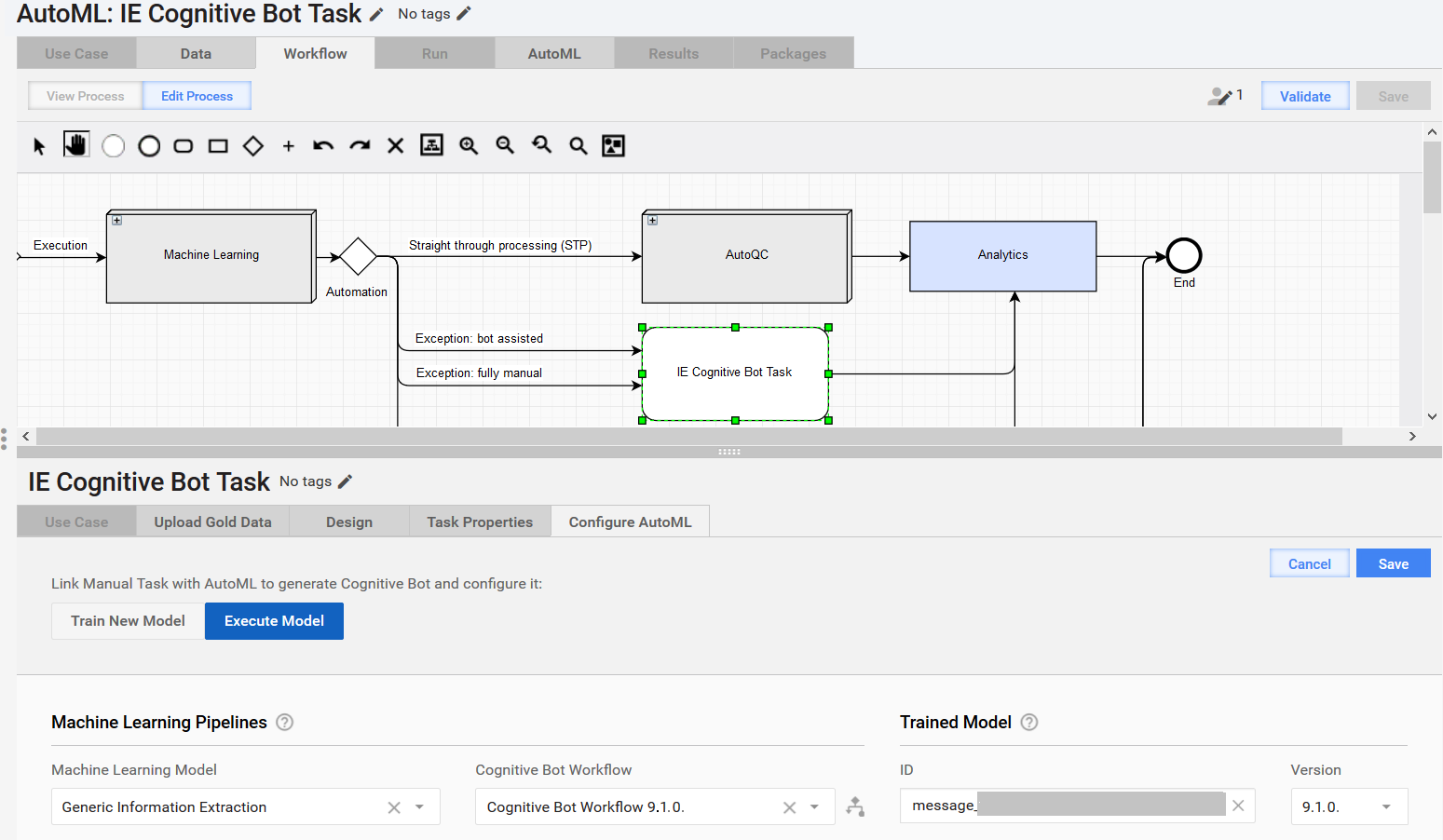This screenshot has width=1443, height=840.
Task: Click the plain magnifier search icon
Action: tap(579, 146)
